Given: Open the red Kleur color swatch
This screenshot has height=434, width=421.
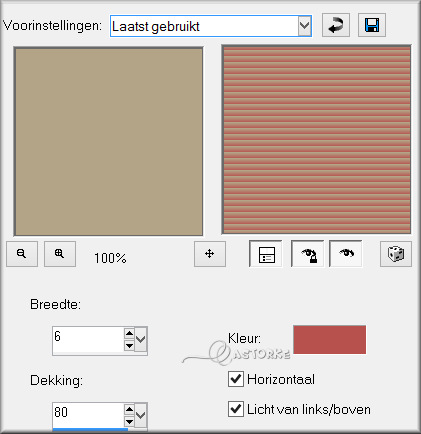Looking at the screenshot, I should tap(329, 340).
